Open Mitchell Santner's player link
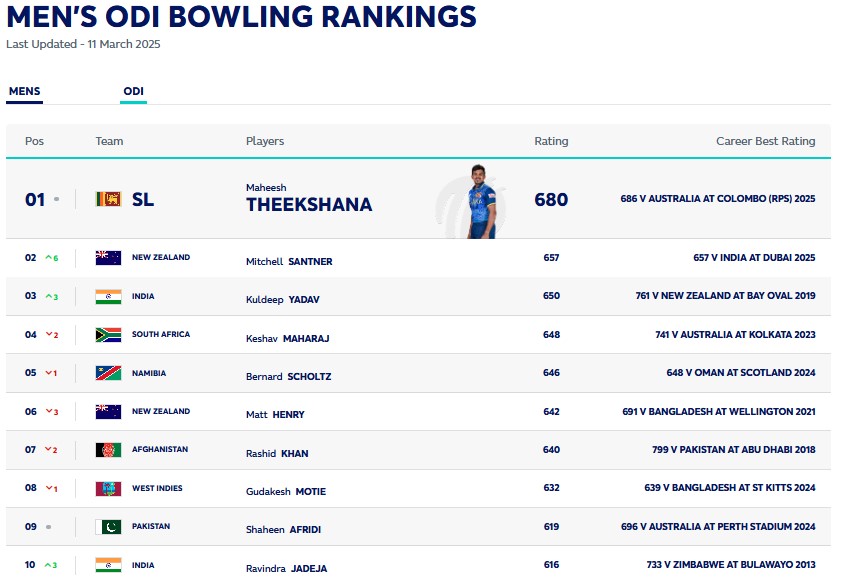The width and height of the screenshot is (847, 584). [289, 262]
